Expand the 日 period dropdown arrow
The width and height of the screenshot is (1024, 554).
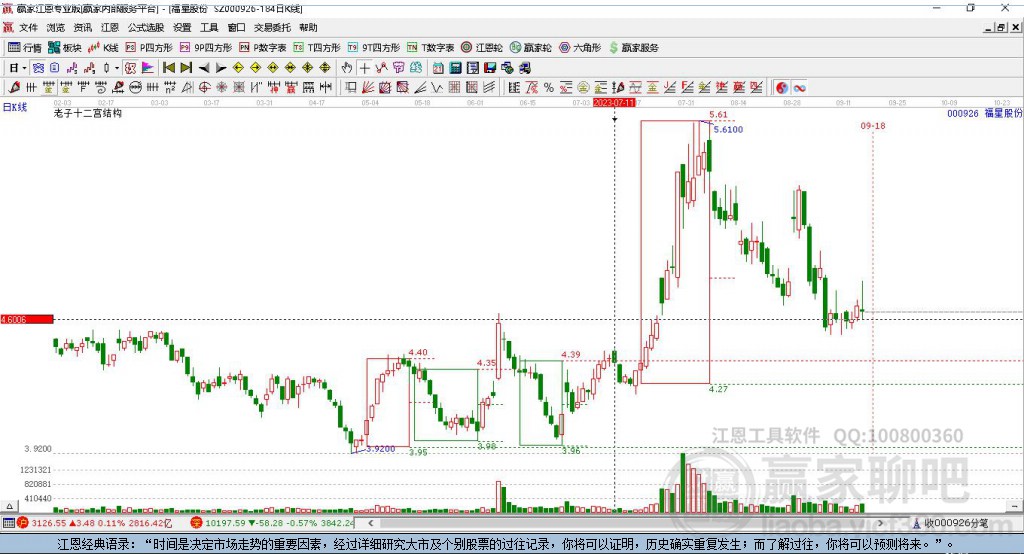[x=24, y=67]
